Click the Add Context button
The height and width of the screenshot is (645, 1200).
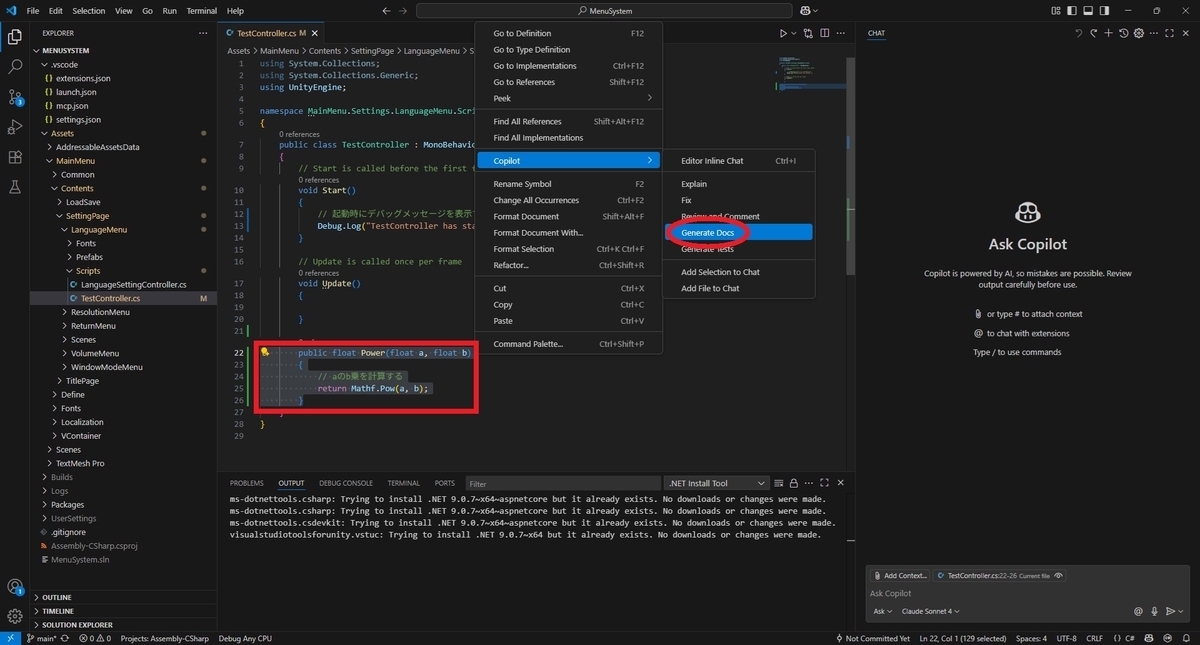click(900, 575)
